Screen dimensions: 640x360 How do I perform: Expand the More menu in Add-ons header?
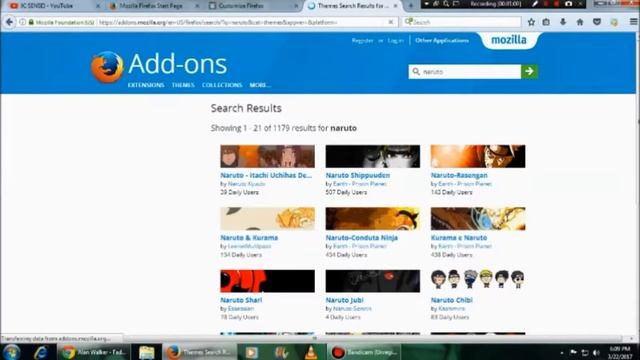[260, 85]
